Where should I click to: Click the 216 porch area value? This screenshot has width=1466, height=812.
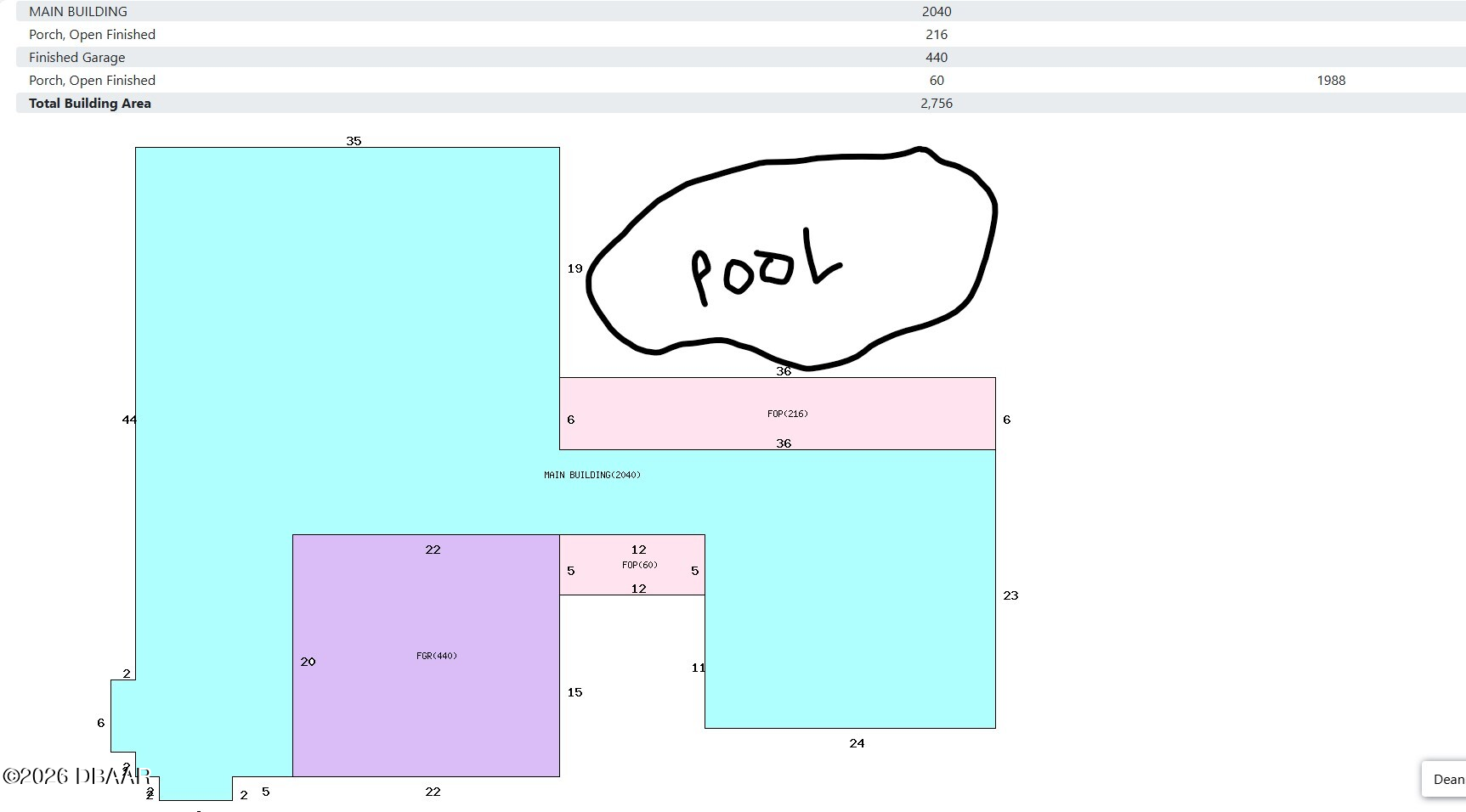936,35
